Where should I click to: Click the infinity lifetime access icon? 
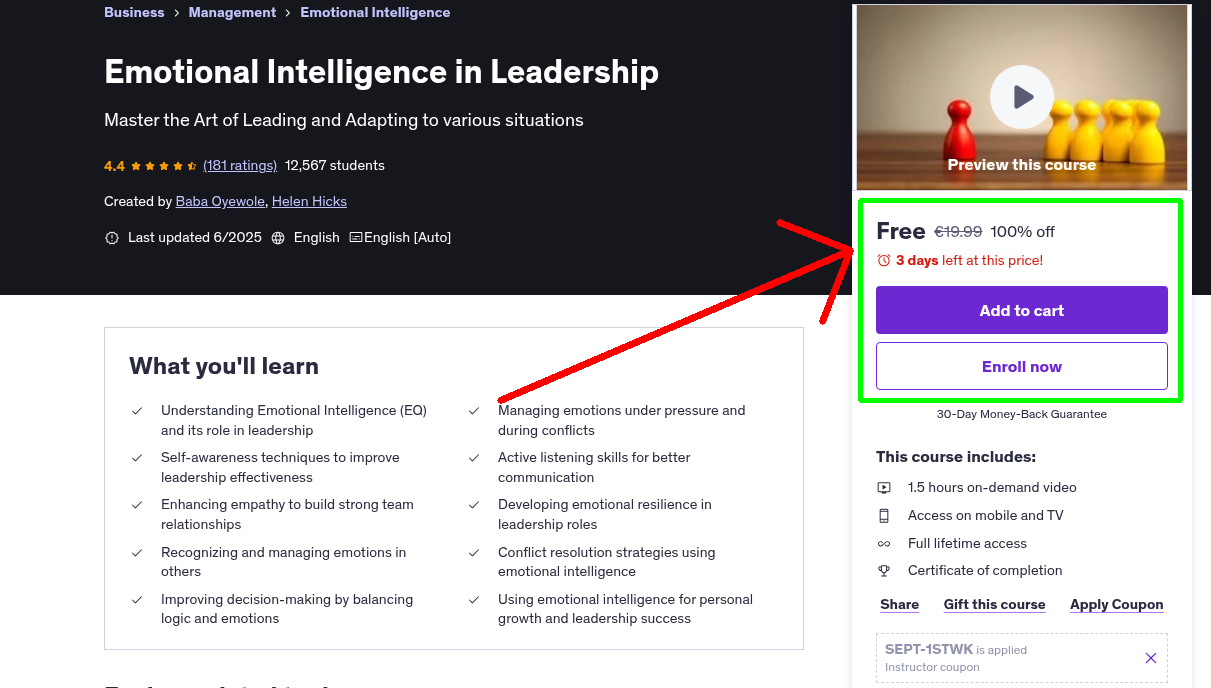coord(884,544)
